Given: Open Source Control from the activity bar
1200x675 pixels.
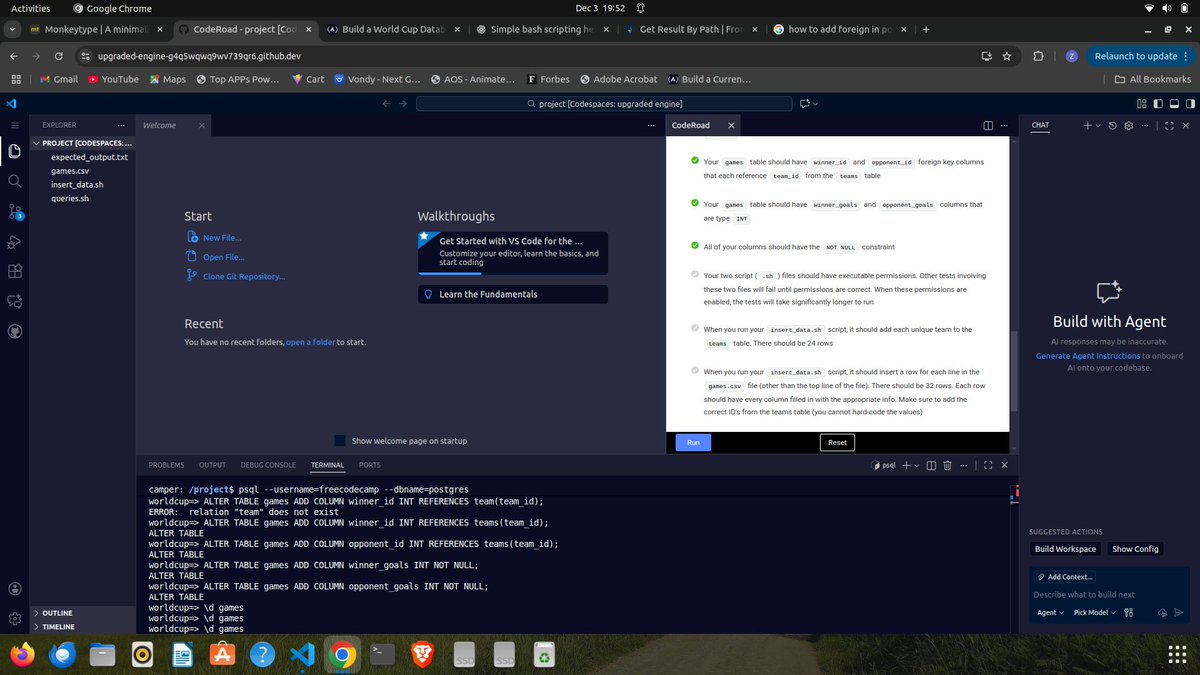Looking at the screenshot, I should (14, 211).
